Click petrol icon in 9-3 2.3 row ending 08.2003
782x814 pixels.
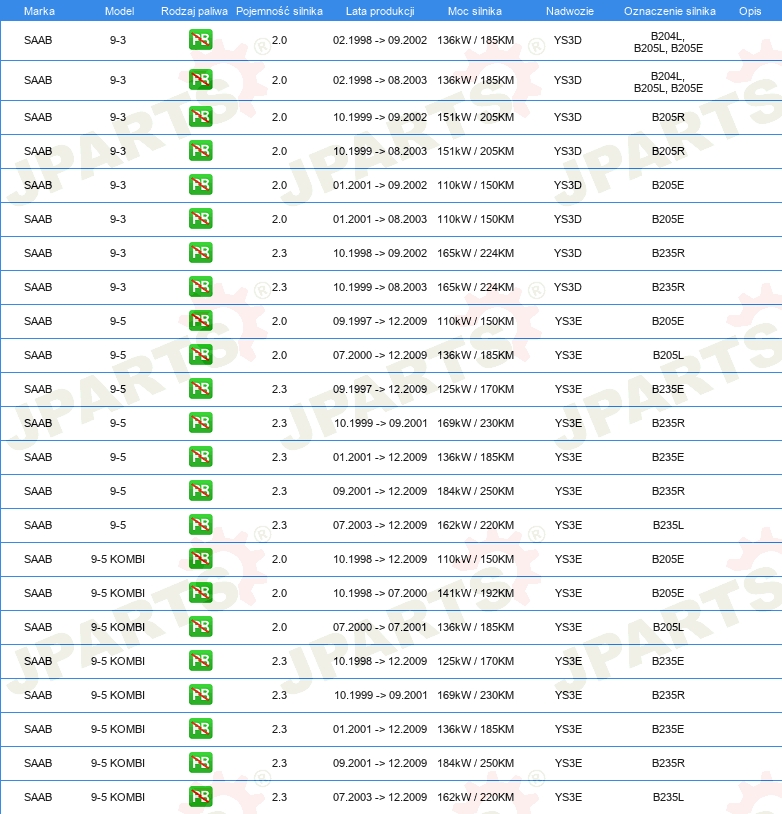click(x=200, y=287)
